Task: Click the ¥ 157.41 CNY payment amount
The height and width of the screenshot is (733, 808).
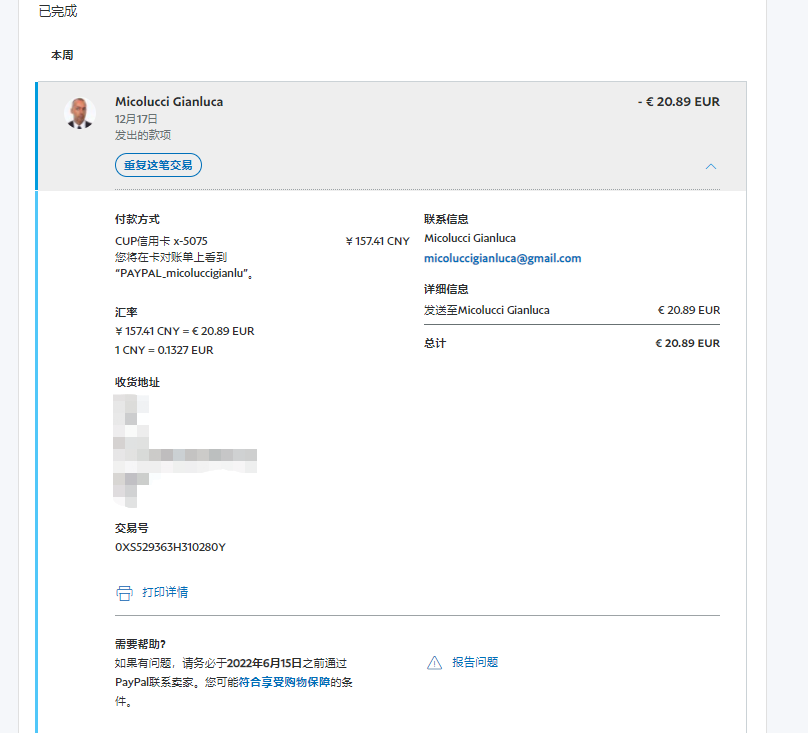Action: coord(377,241)
